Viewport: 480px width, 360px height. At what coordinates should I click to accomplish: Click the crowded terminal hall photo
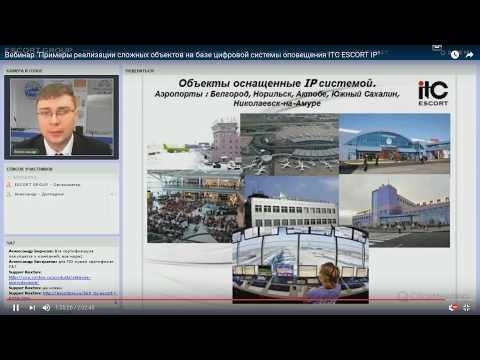pyautogui.click(x=195, y=206)
